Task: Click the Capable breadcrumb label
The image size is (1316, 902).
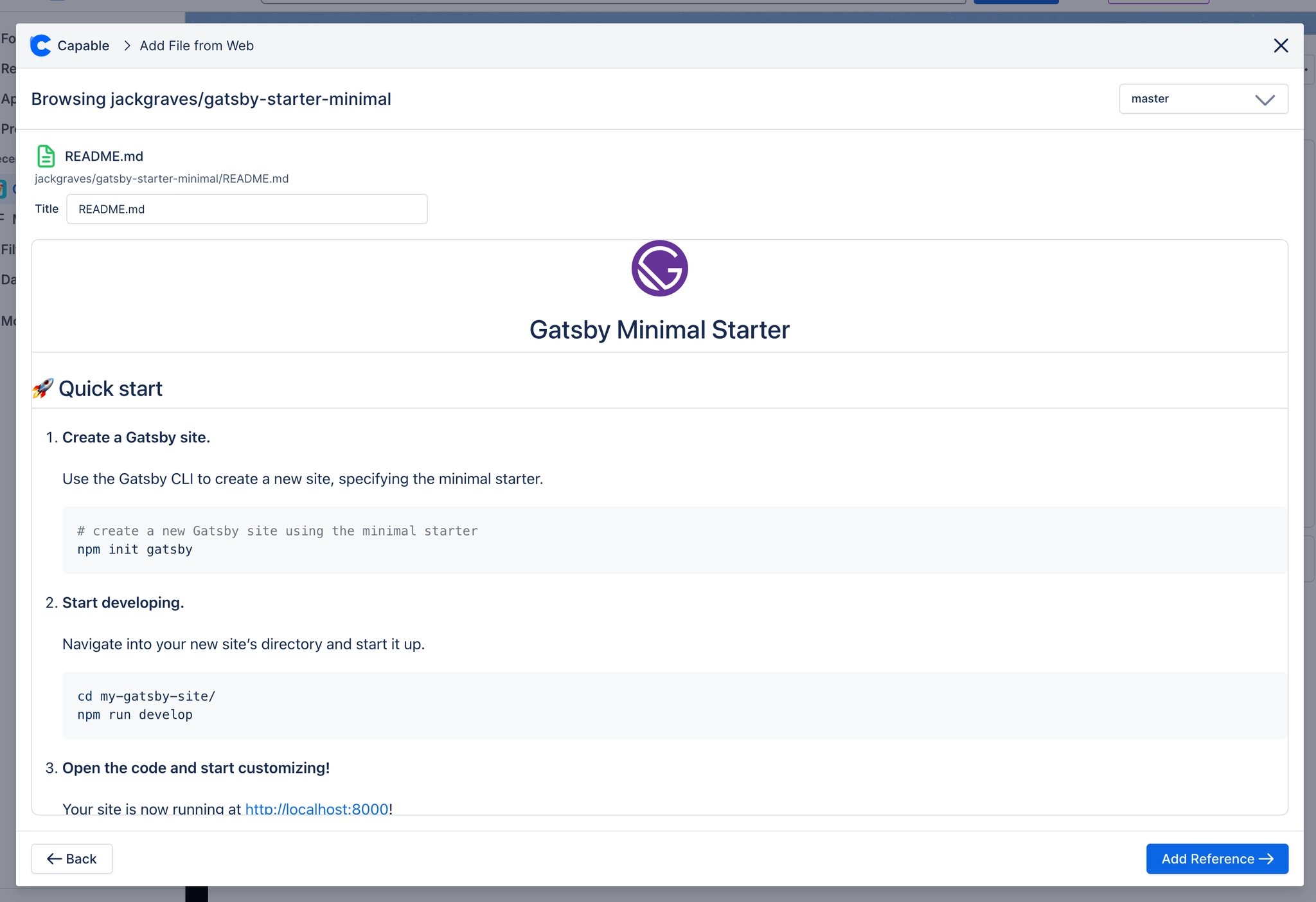Action: [x=84, y=46]
